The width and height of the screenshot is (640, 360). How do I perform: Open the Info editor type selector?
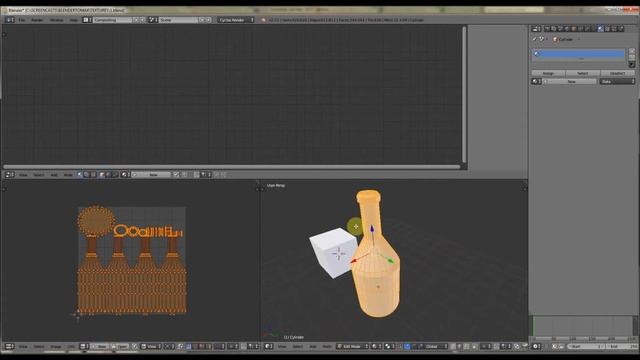tap(9, 20)
